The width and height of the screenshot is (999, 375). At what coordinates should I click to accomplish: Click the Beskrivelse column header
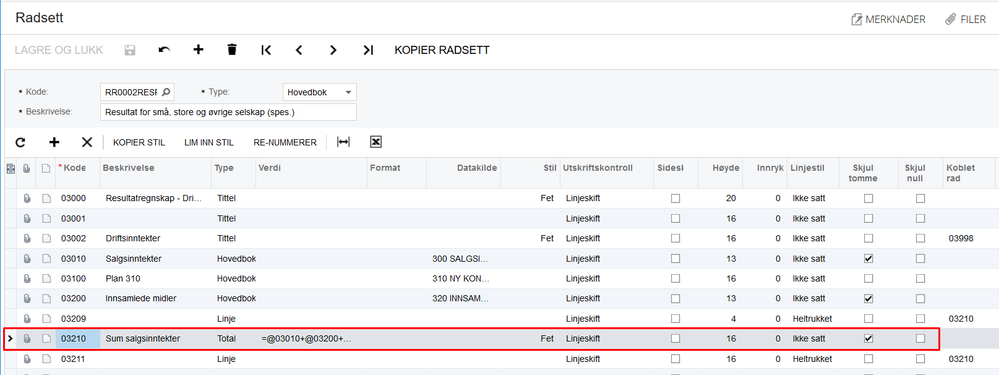click(128, 167)
